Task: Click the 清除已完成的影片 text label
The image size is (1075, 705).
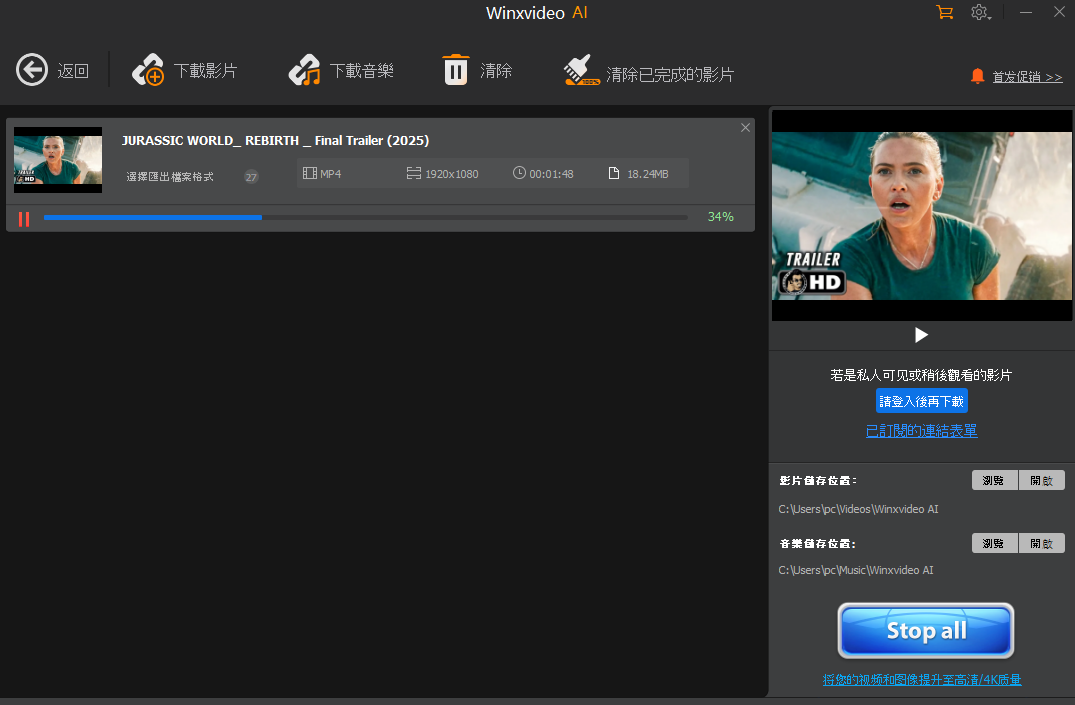Action: pos(670,75)
